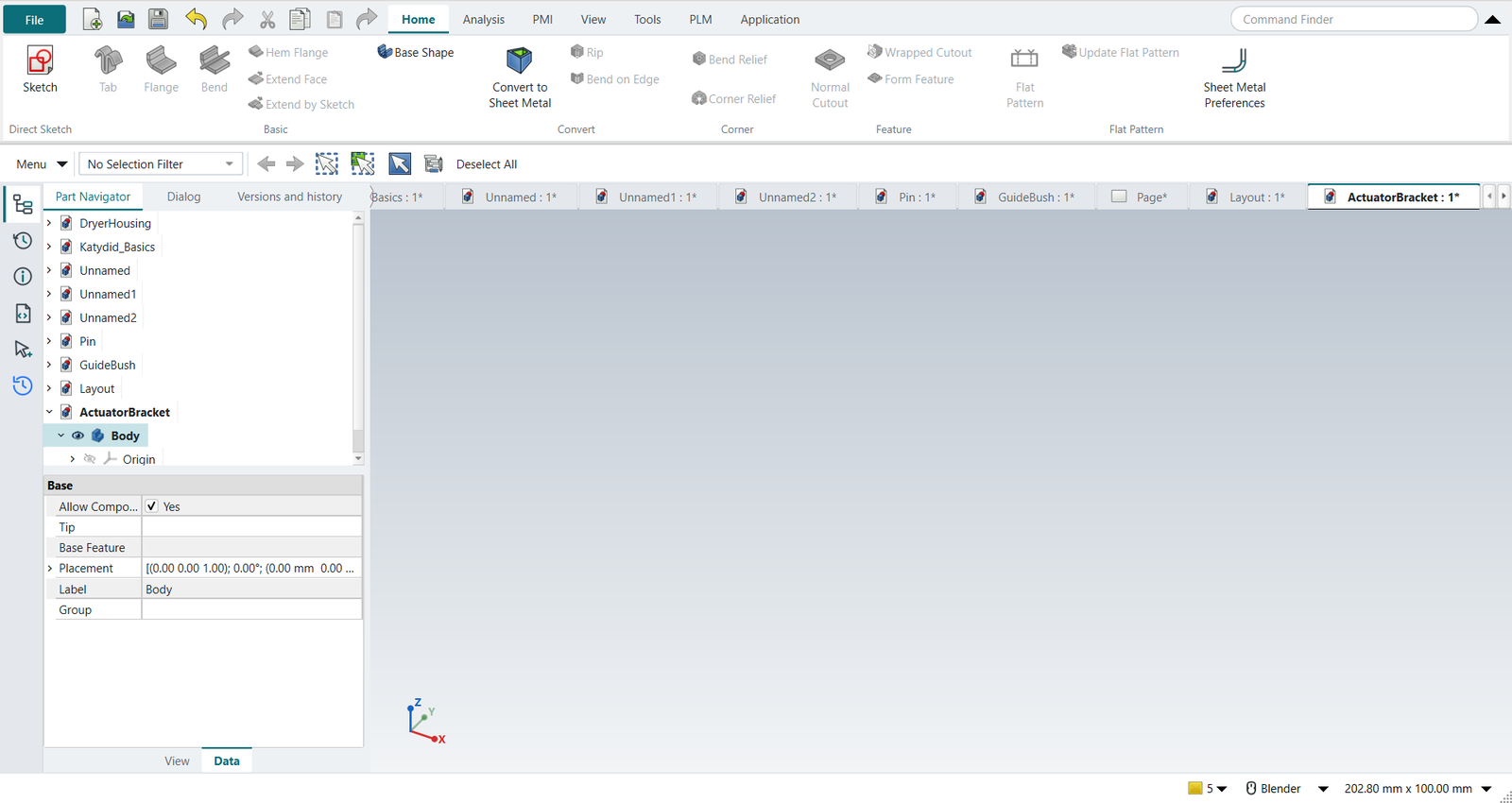Click the yellow color swatch in status bar
This screenshot has width=1512, height=803.
(1195, 788)
